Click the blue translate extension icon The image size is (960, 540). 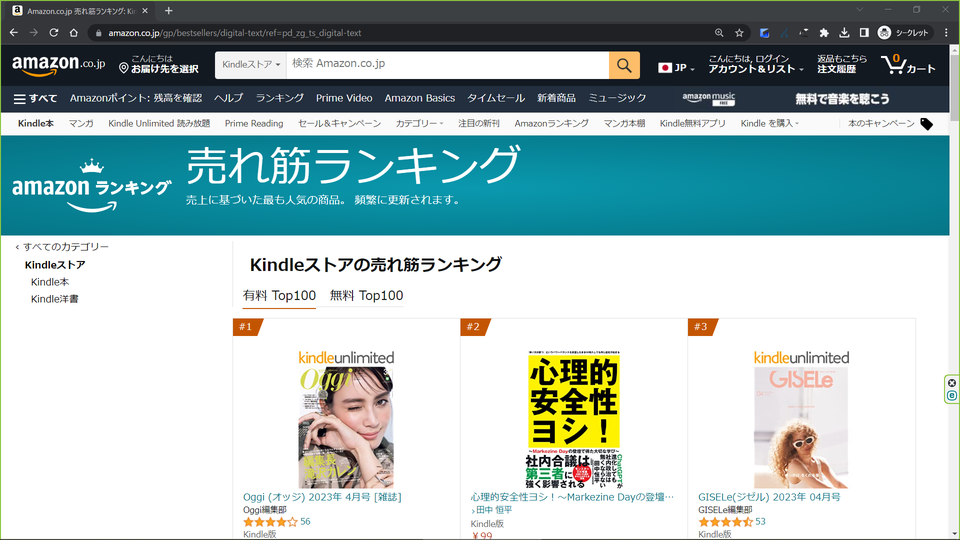(764, 32)
